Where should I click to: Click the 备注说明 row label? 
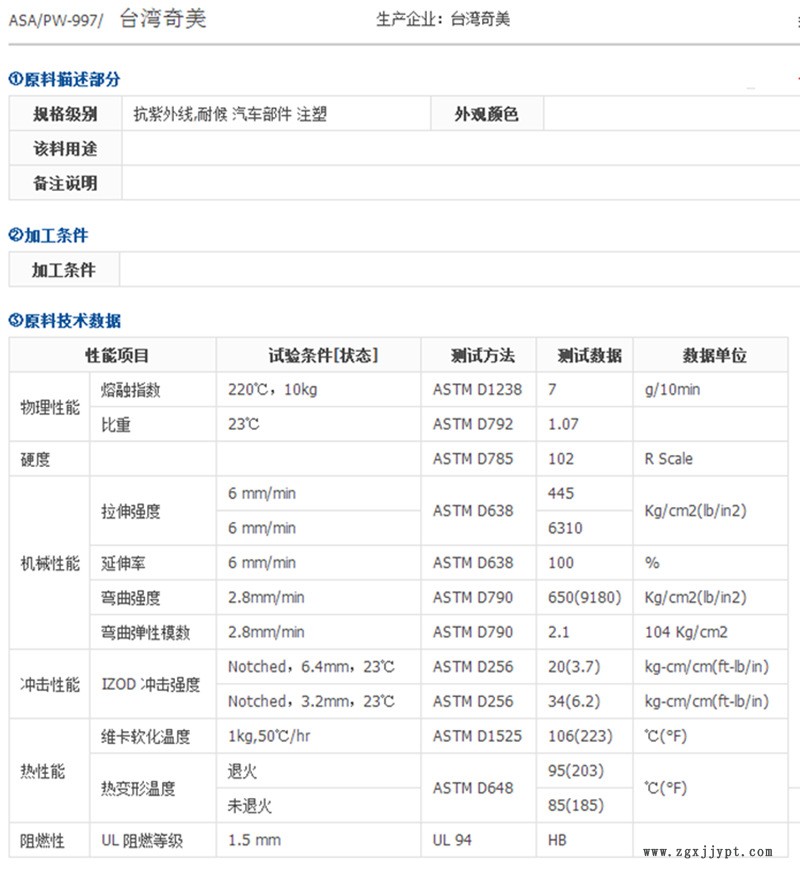(65, 183)
